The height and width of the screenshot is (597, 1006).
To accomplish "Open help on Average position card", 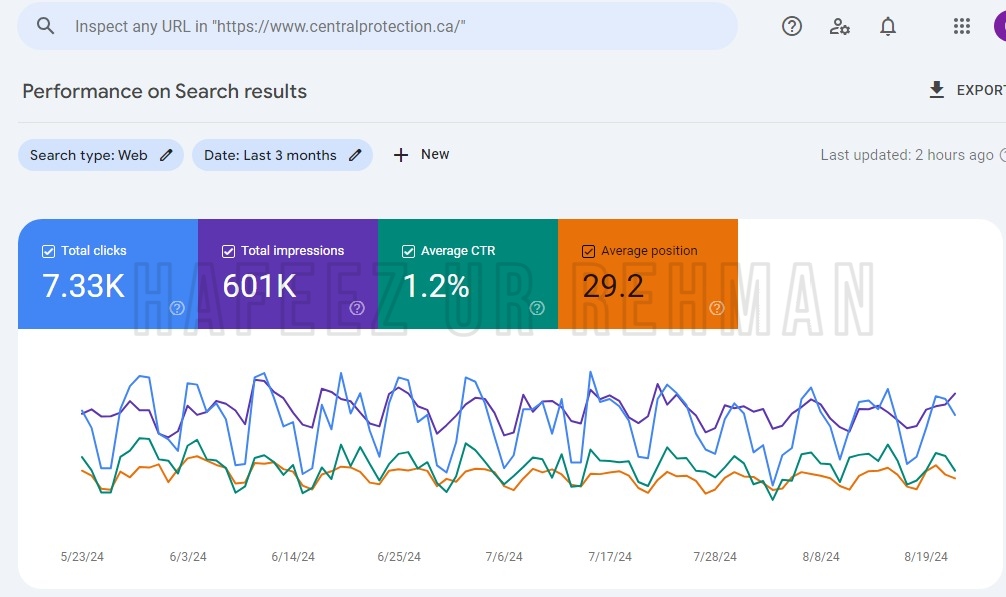I will coord(717,308).
